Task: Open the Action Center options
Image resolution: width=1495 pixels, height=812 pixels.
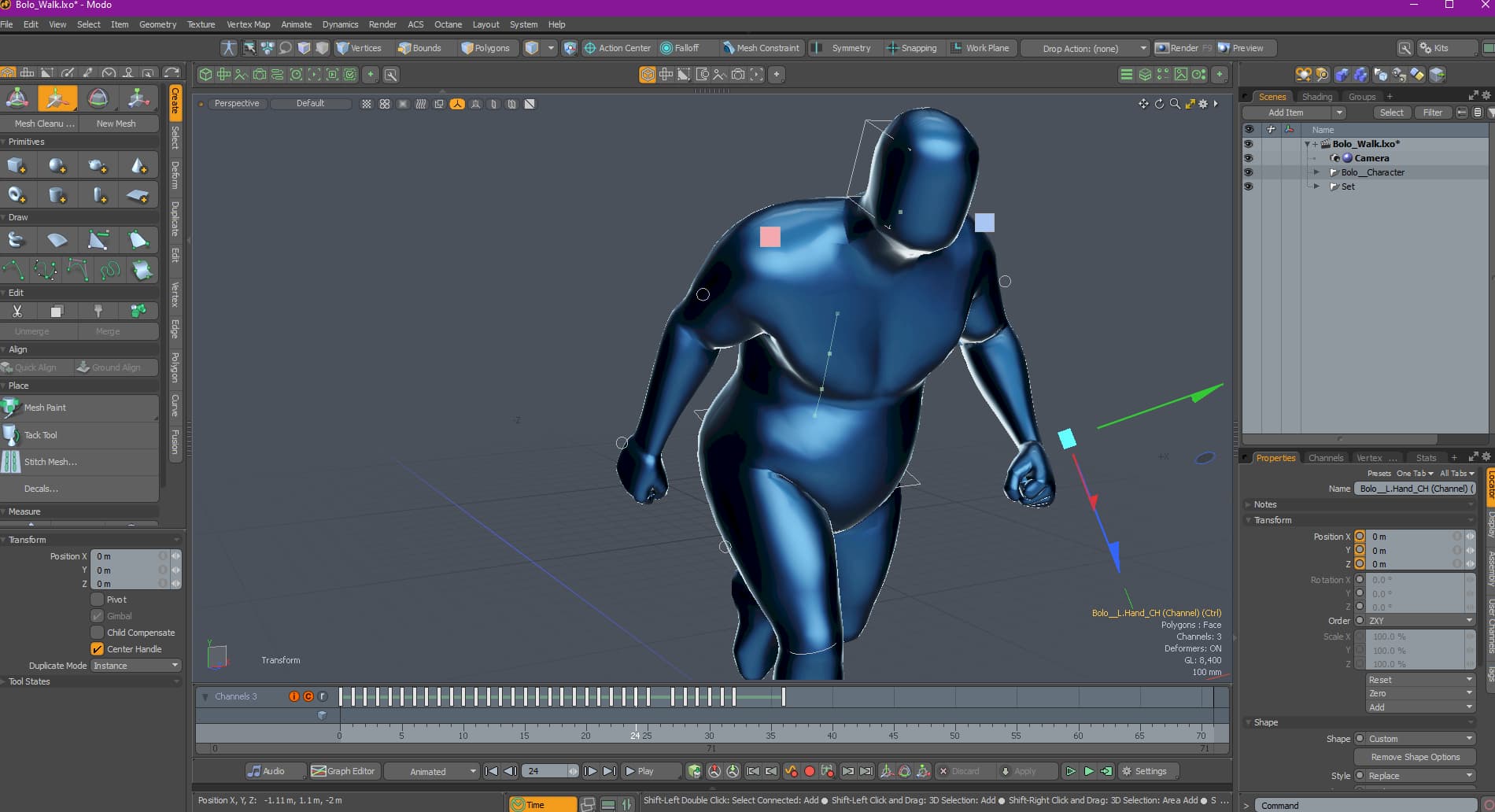Action: [x=618, y=48]
